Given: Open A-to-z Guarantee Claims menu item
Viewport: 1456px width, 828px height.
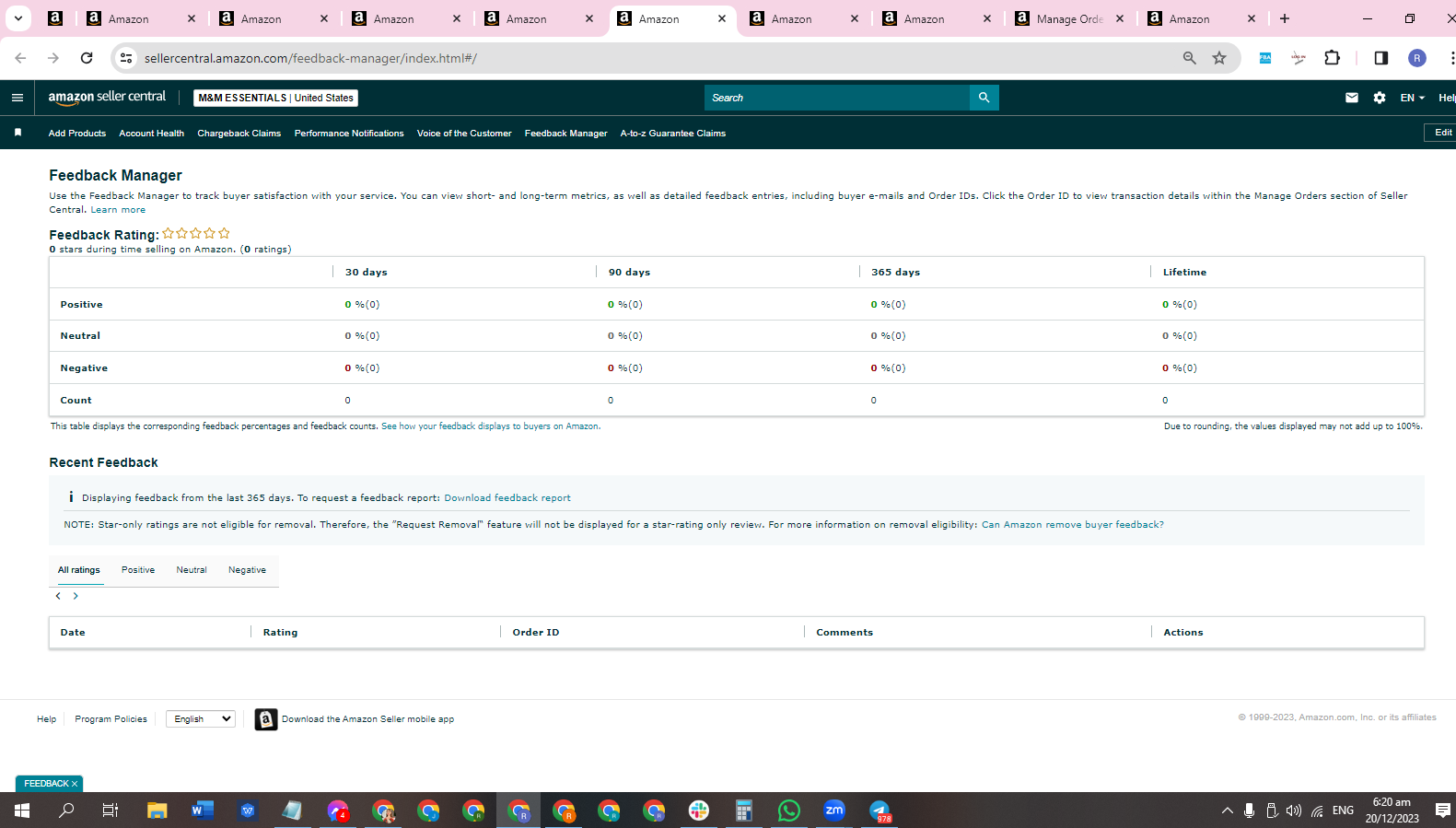Looking at the screenshot, I should coord(673,134).
